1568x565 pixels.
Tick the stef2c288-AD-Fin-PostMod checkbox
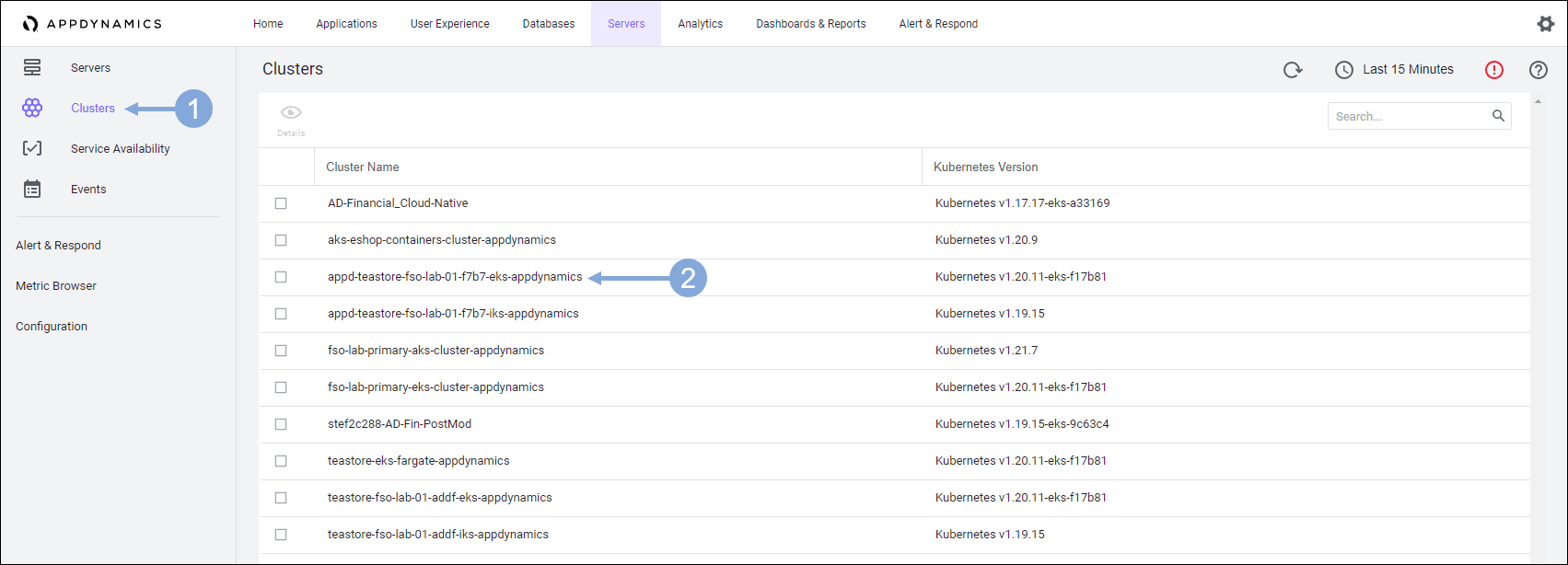[x=281, y=424]
